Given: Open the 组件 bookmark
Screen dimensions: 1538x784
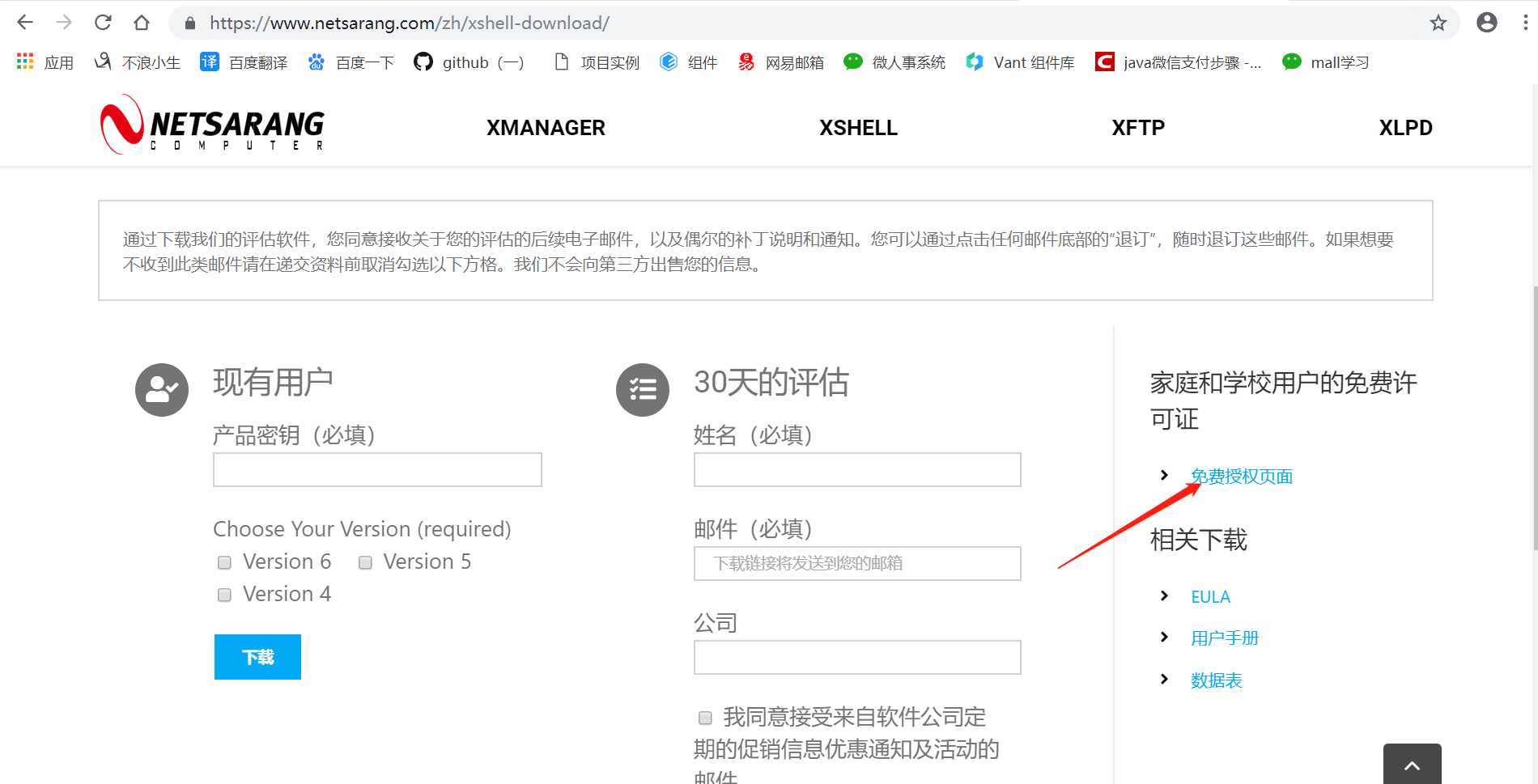Looking at the screenshot, I should (688, 62).
